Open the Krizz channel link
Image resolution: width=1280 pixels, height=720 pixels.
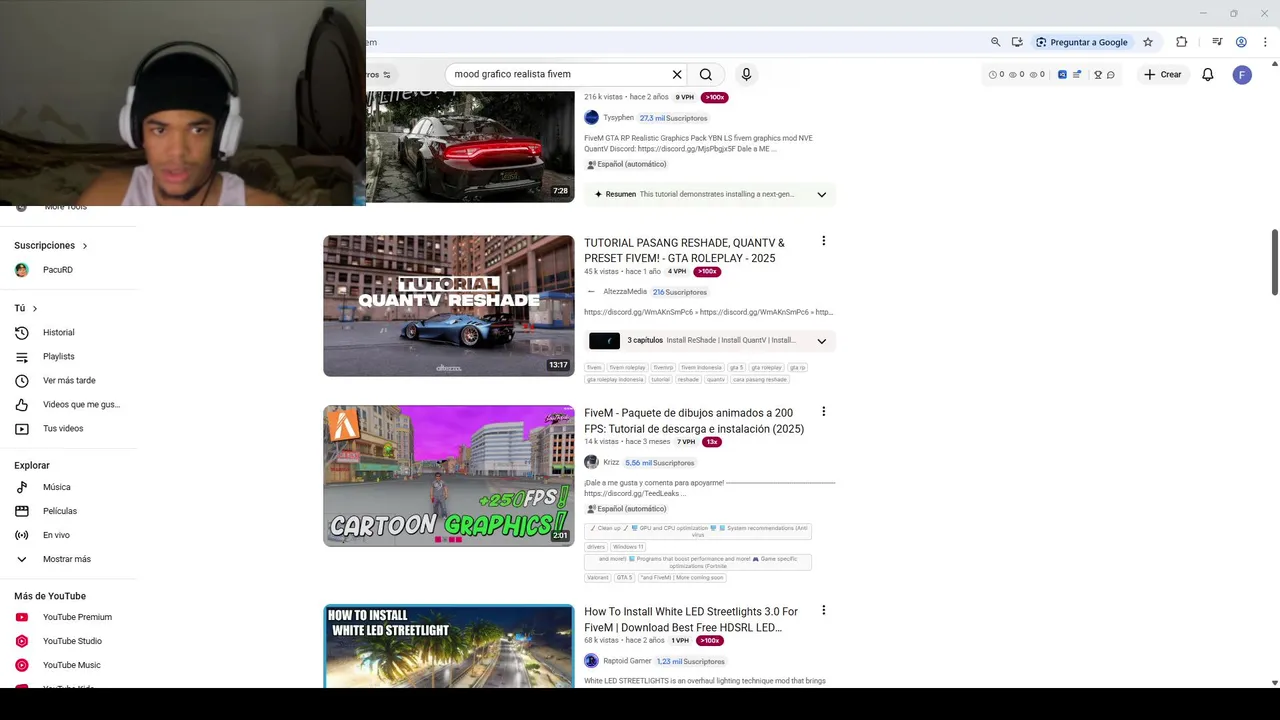point(611,462)
